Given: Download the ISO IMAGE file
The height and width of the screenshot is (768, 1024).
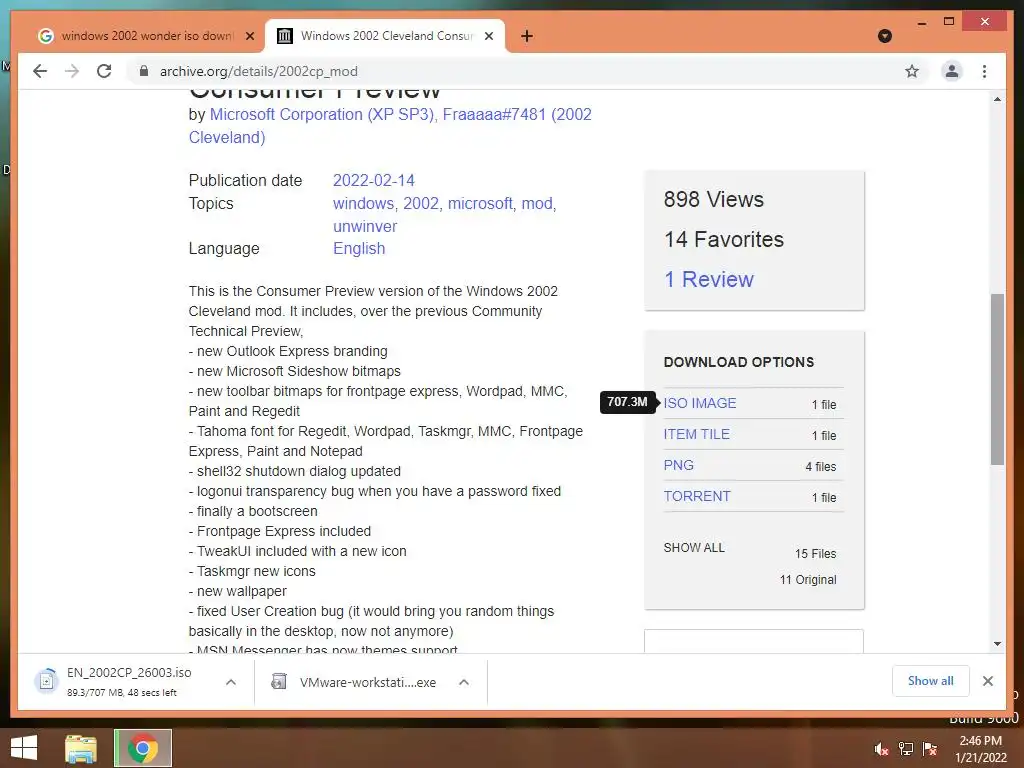Looking at the screenshot, I should pos(700,404).
